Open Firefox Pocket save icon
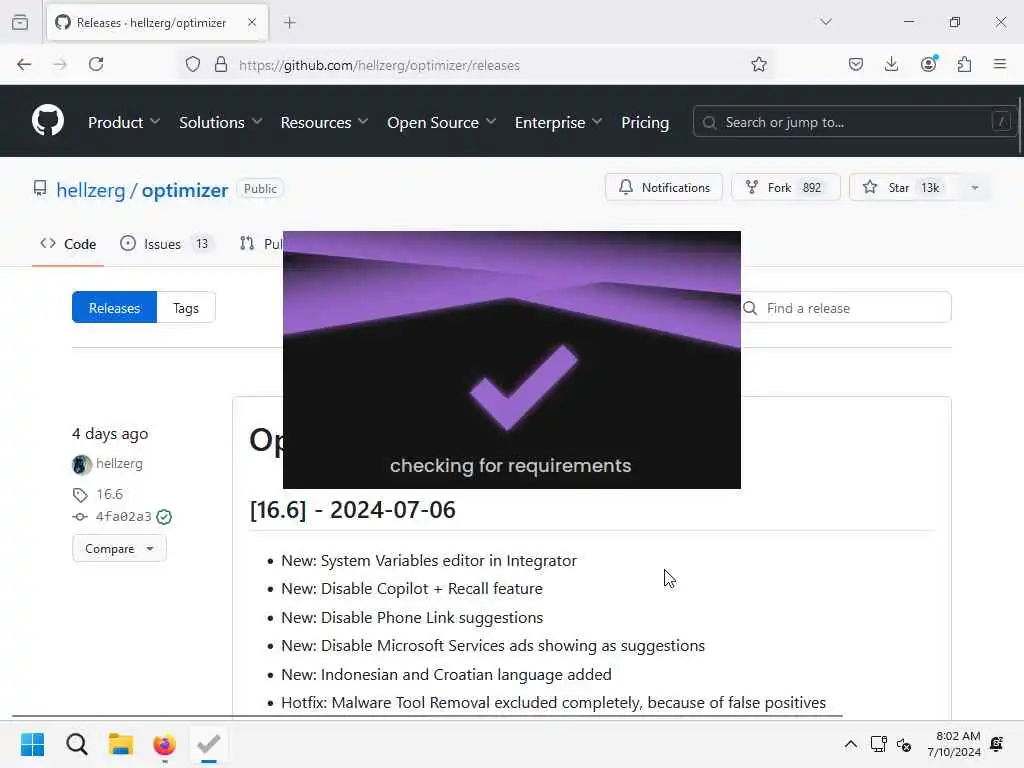Image resolution: width=1024 pixels, height=768 pixels. tap(856, 64)
